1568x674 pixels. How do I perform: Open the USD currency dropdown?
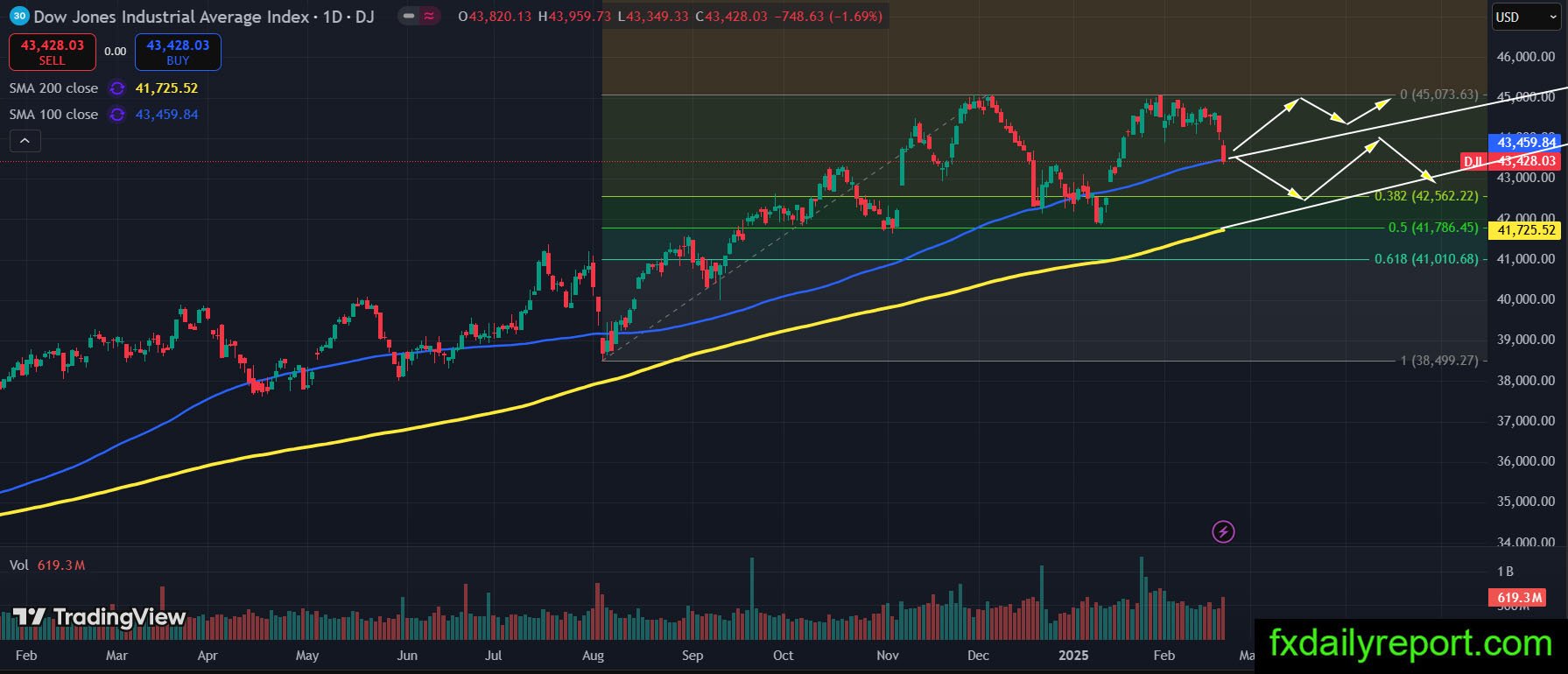(x=1525, y=17)
